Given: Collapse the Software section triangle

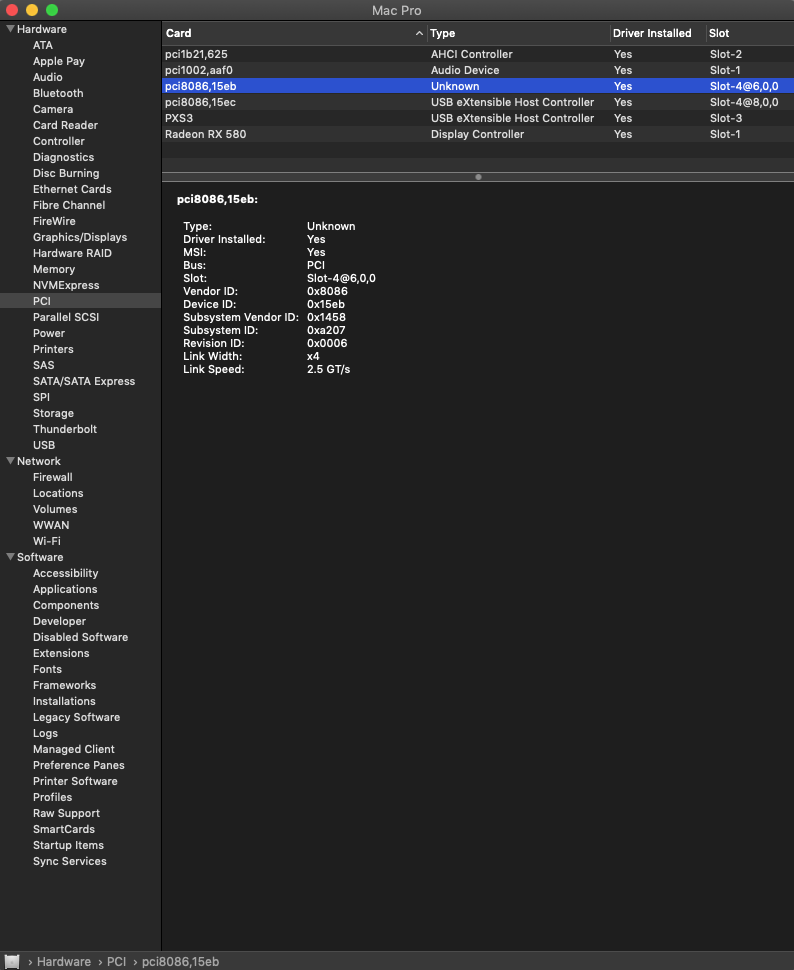Looking at the screenshot, I should point(11,557).
